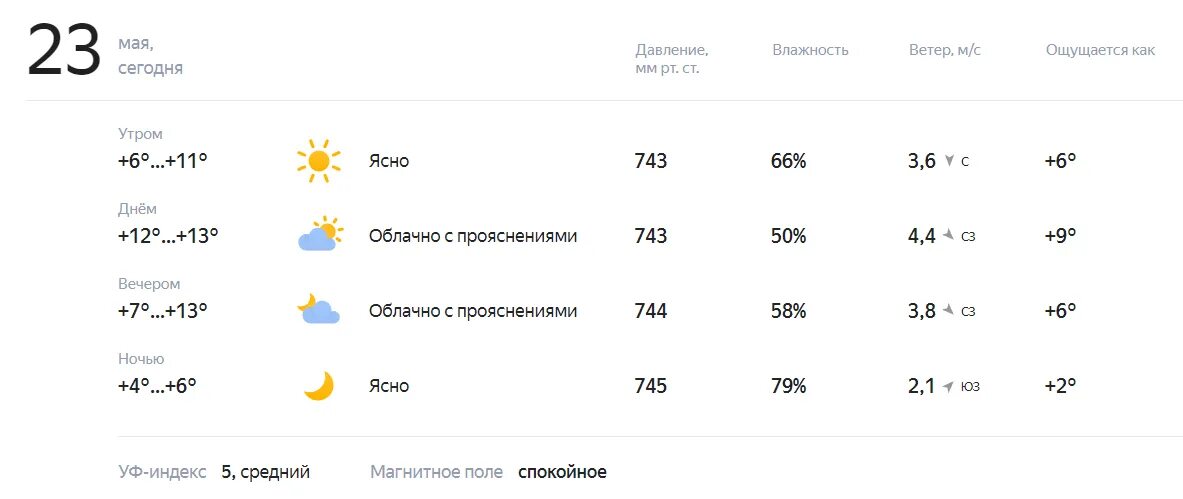Click the 'Влажность' column header
The width and height of the screenshot is (1183, 499).
click(x=810, y=50)
